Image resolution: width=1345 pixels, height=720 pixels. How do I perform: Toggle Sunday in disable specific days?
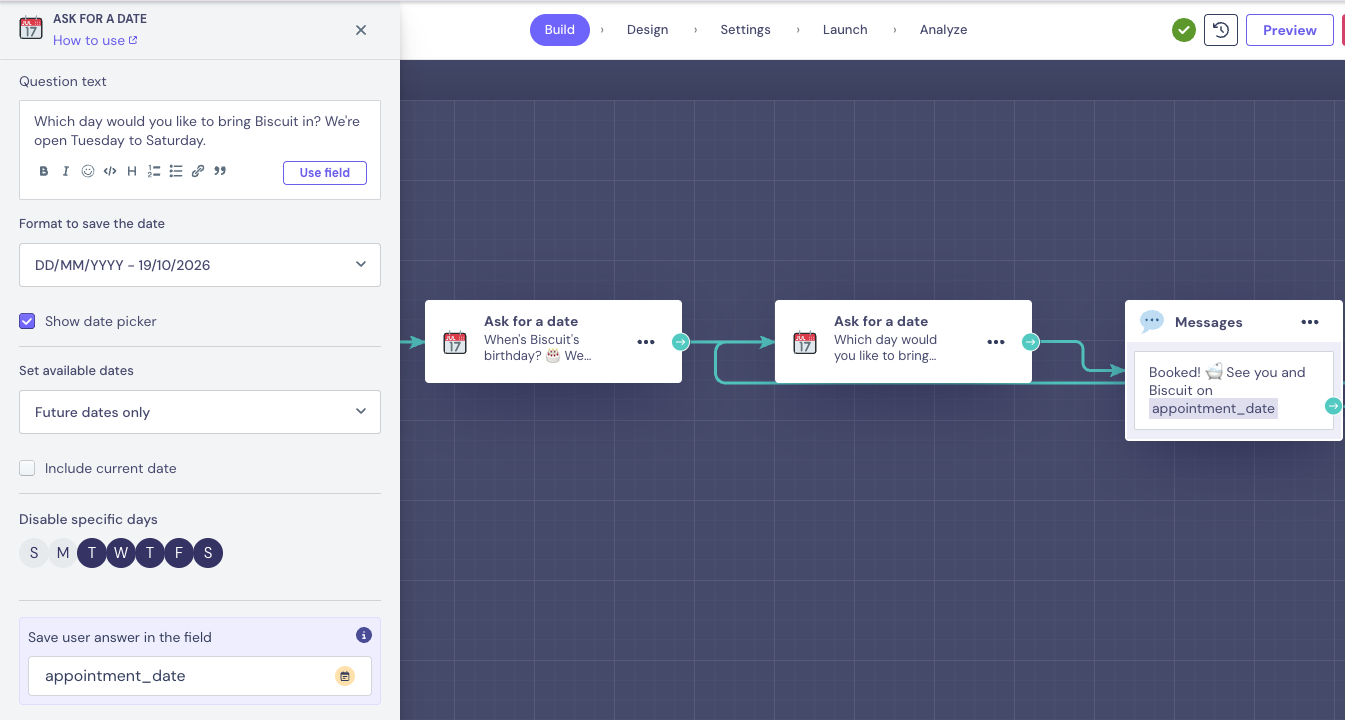tap(34, 553)
